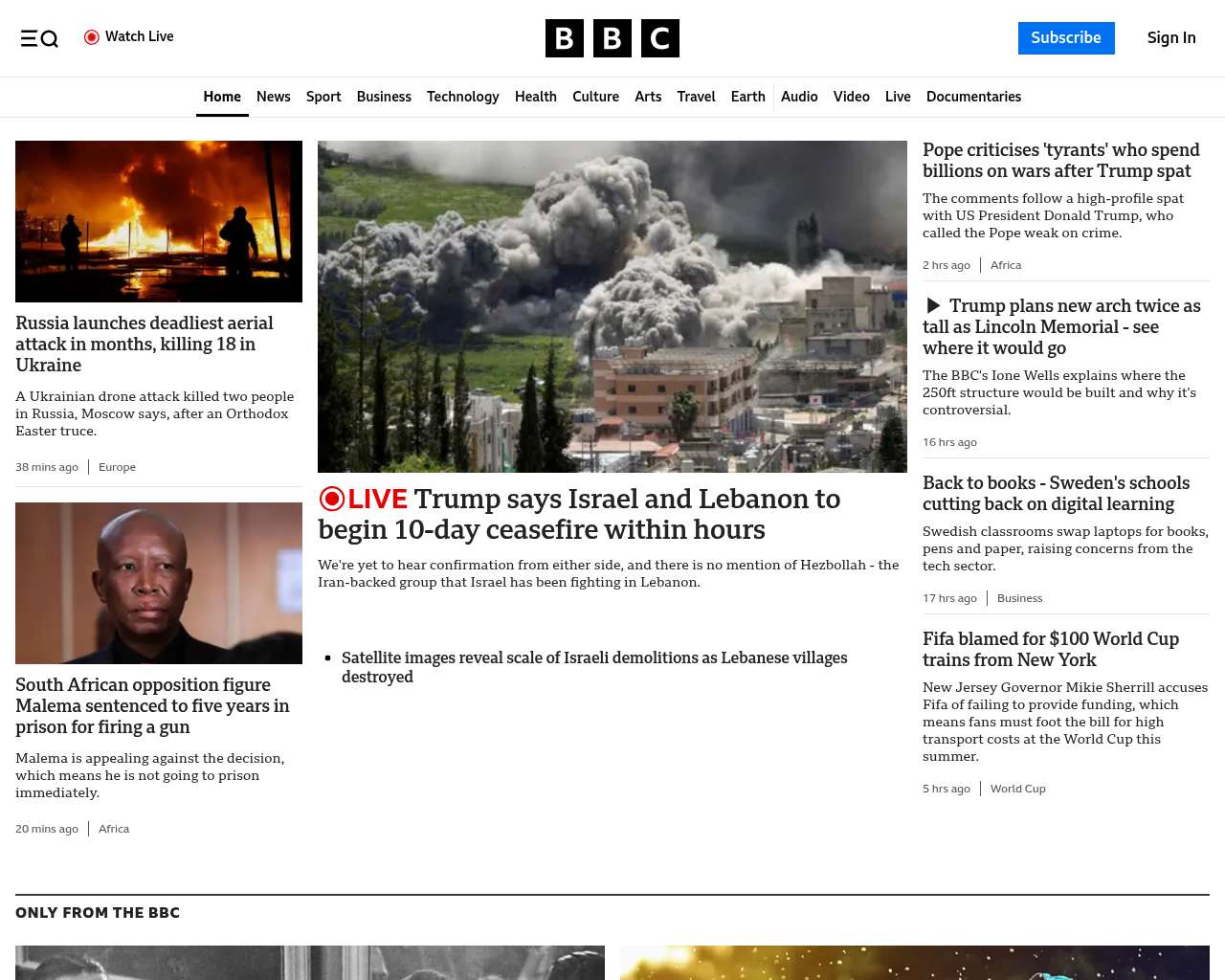1225x980 pixels.
Task: Go to the Sport section
Action: (x=323, y=97)
